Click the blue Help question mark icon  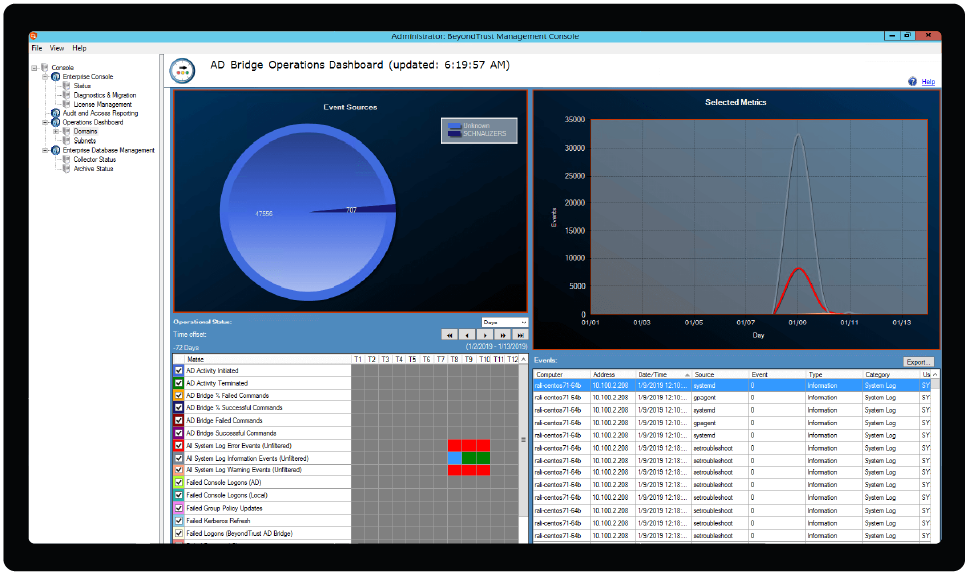[x=912, y=82]
